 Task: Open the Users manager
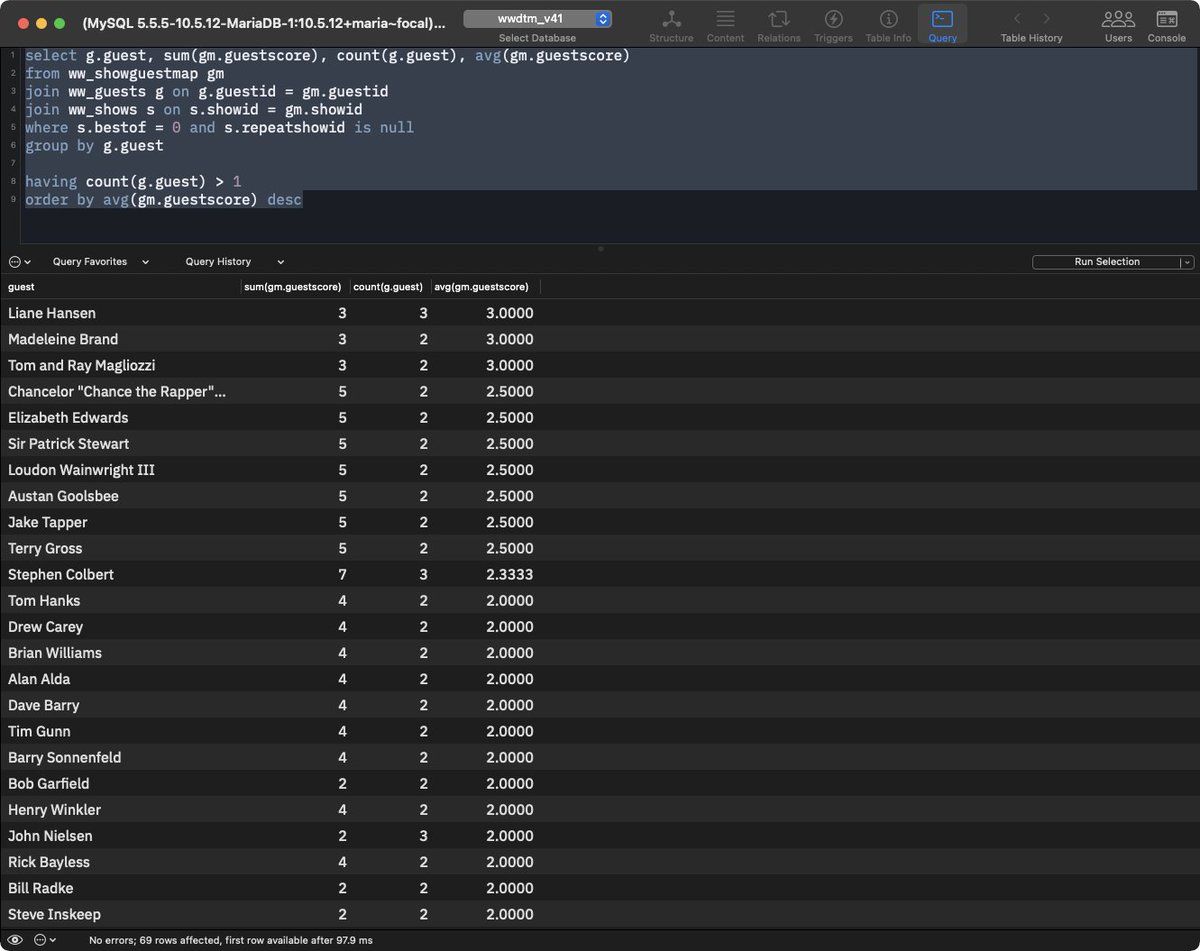tap(1118, 26)
